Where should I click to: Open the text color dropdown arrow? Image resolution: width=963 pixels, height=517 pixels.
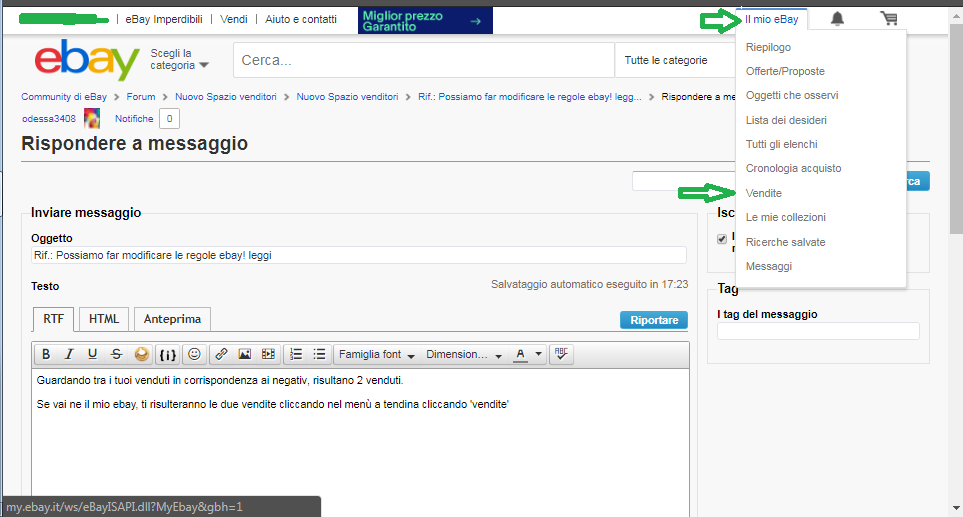(539, 354)
